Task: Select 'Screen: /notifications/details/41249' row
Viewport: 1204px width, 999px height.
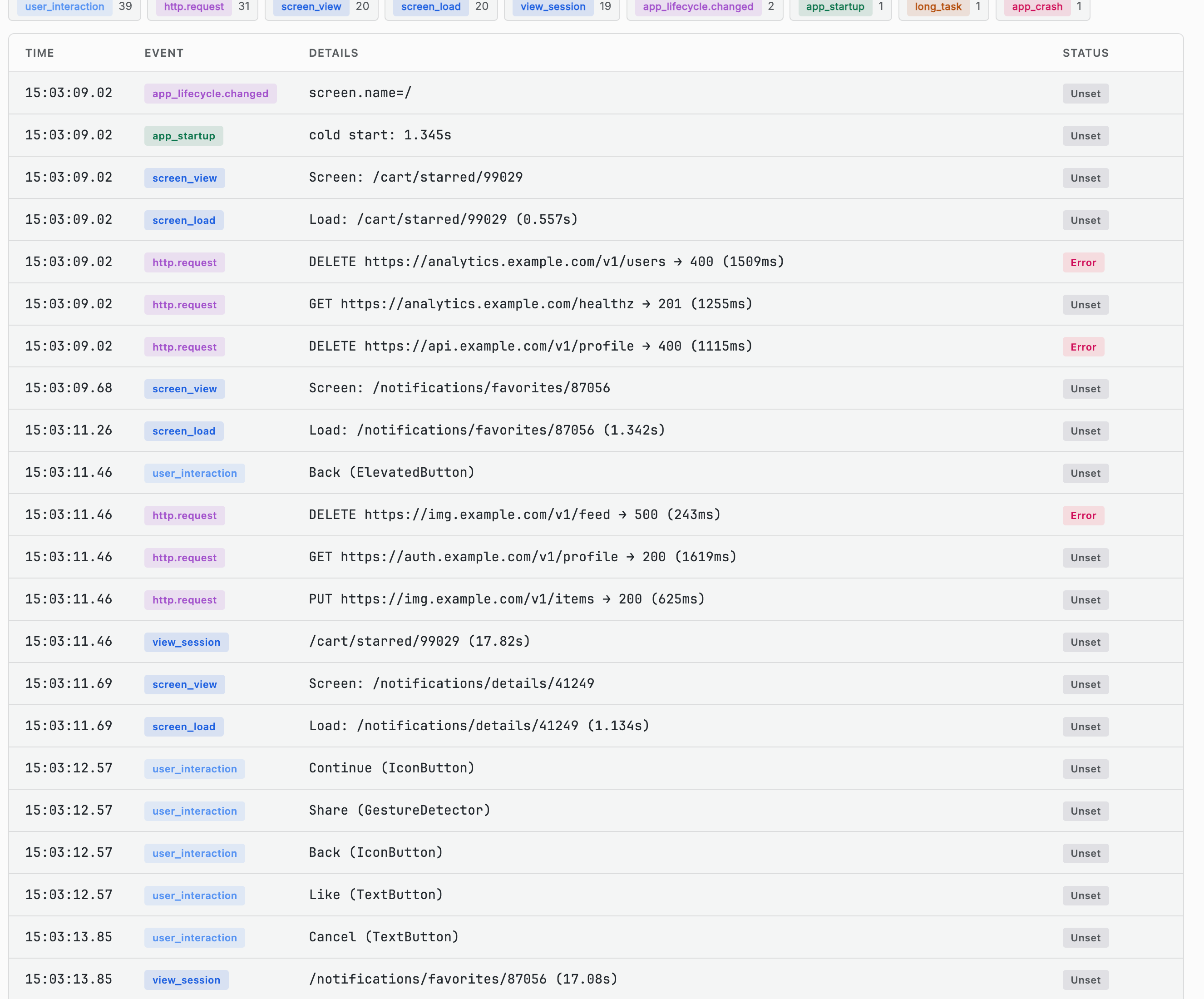Action: (596, 683)
